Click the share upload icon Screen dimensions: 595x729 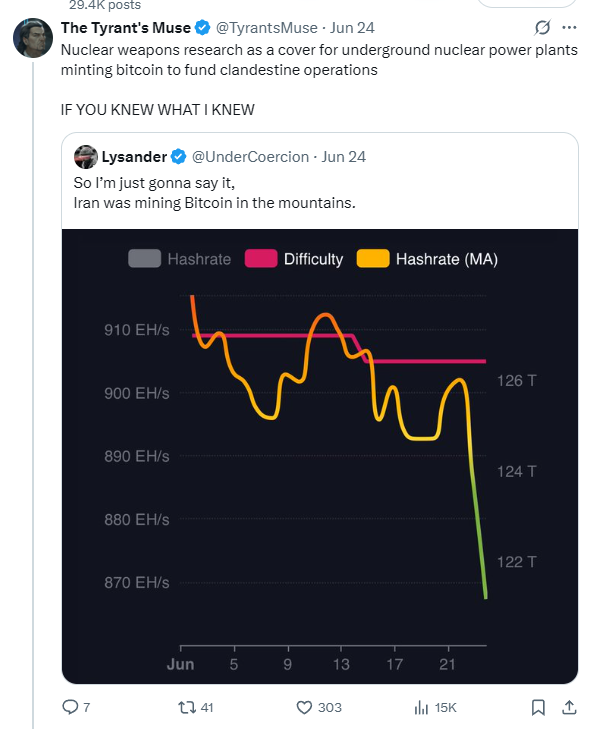point(569,708)
